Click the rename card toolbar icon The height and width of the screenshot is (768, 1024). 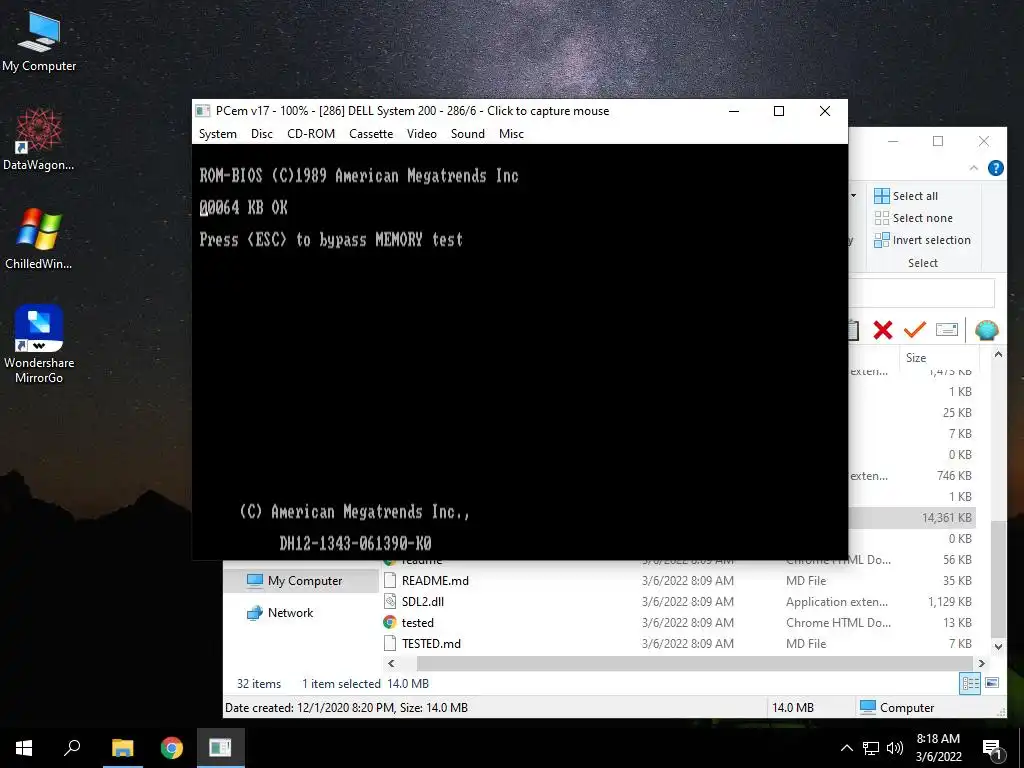(x=946, y=330)
